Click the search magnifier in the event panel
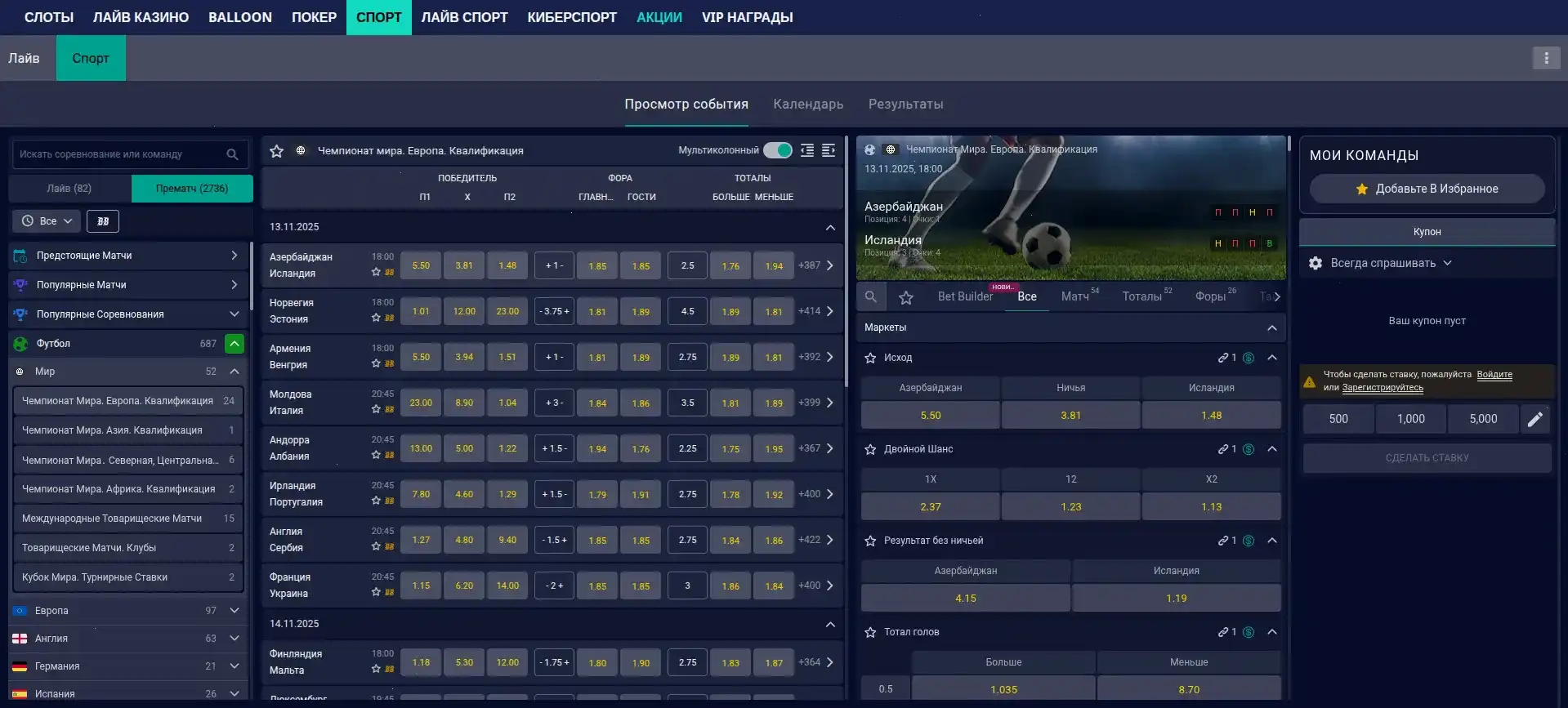 coord(871,297)
